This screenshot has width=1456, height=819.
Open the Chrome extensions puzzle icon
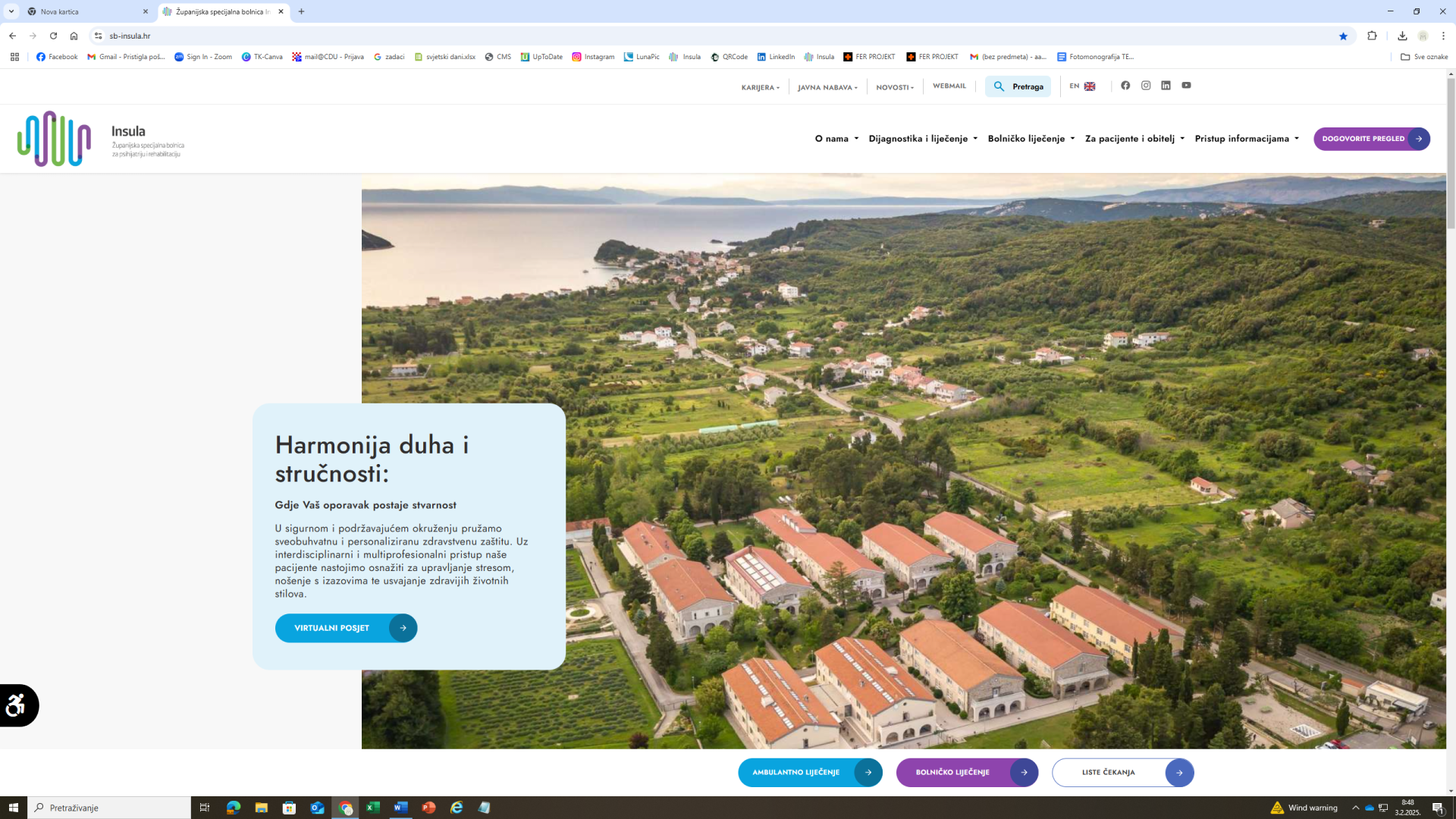pos(1372,36)
